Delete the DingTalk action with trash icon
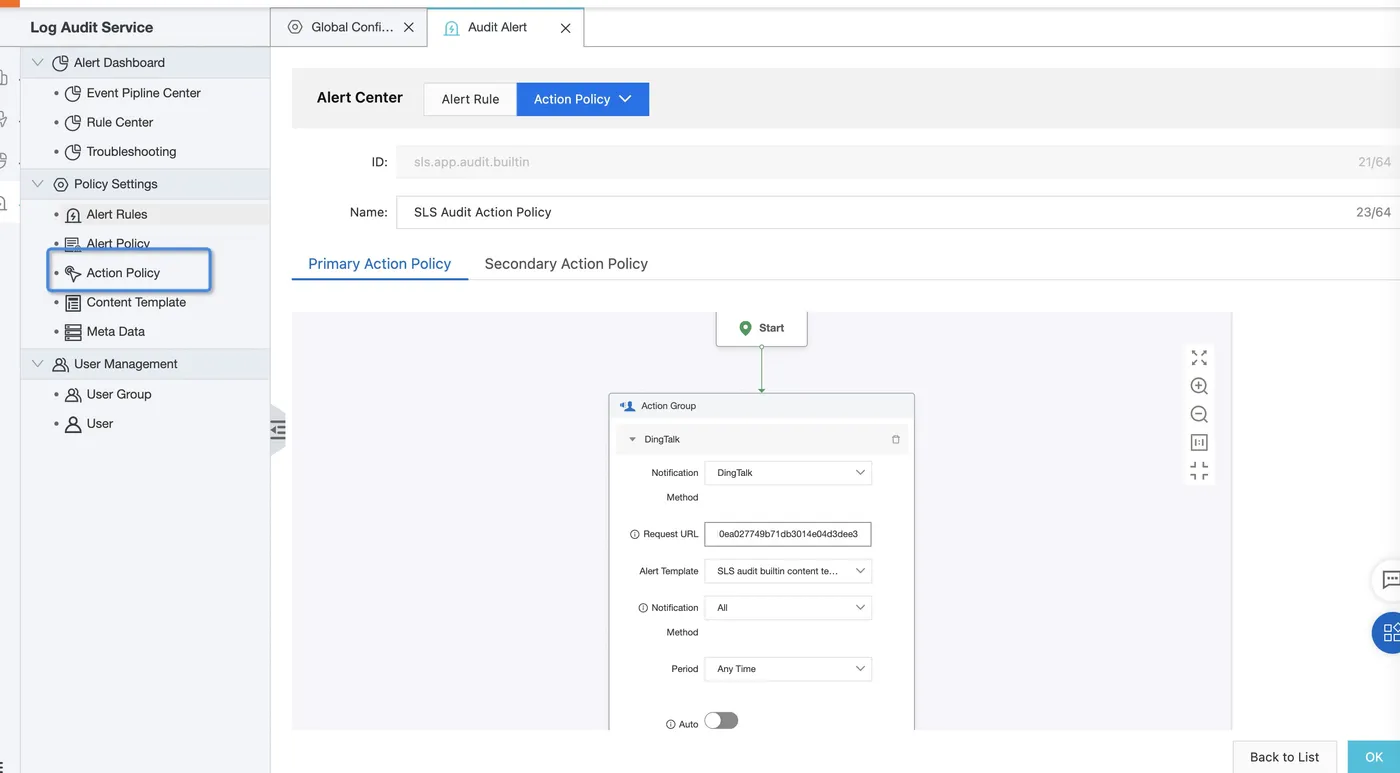This screenshot has height=773, width=1400. tap(895, 439)
